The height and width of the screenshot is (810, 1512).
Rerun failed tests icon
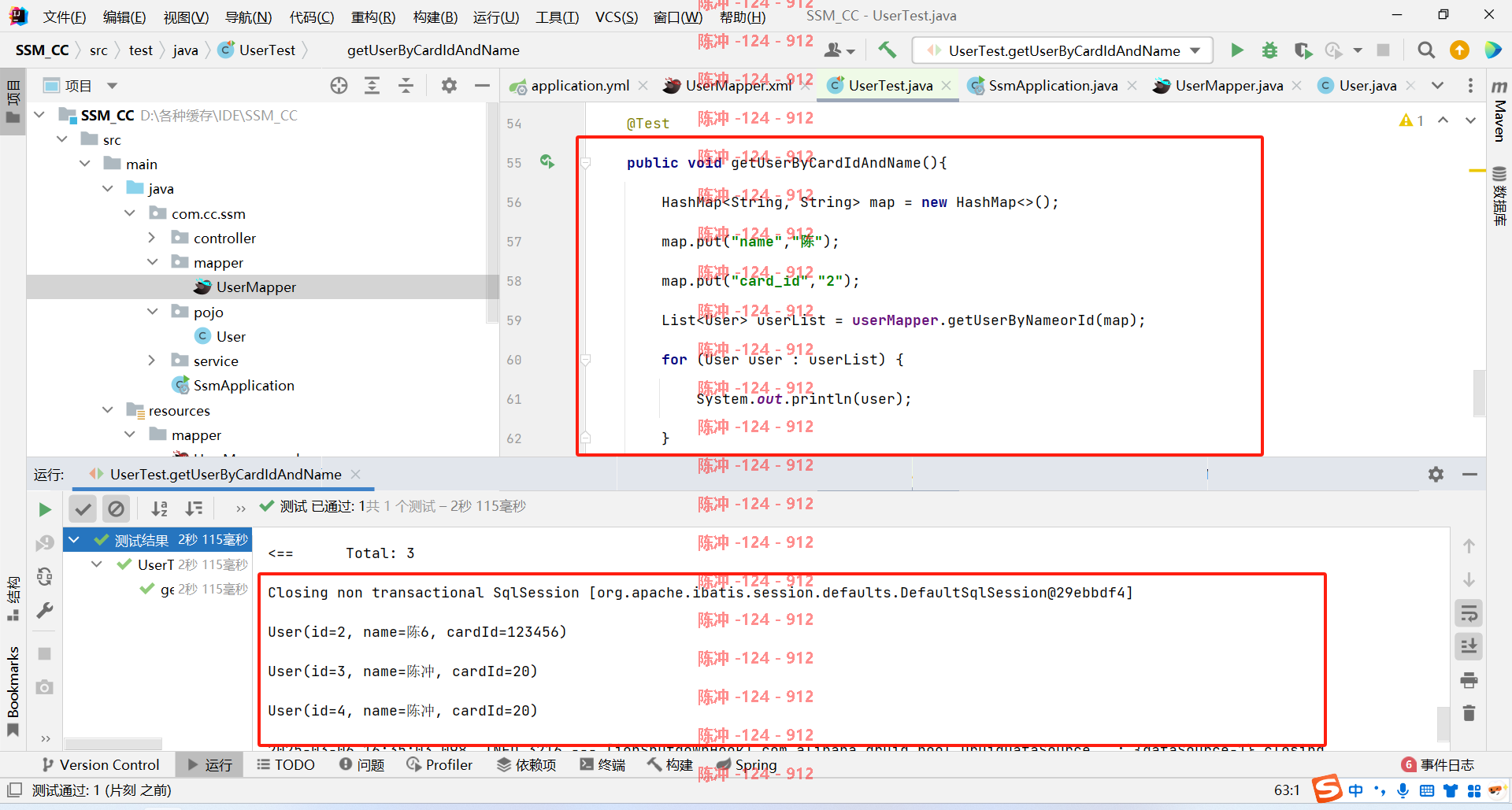[45, 543]
